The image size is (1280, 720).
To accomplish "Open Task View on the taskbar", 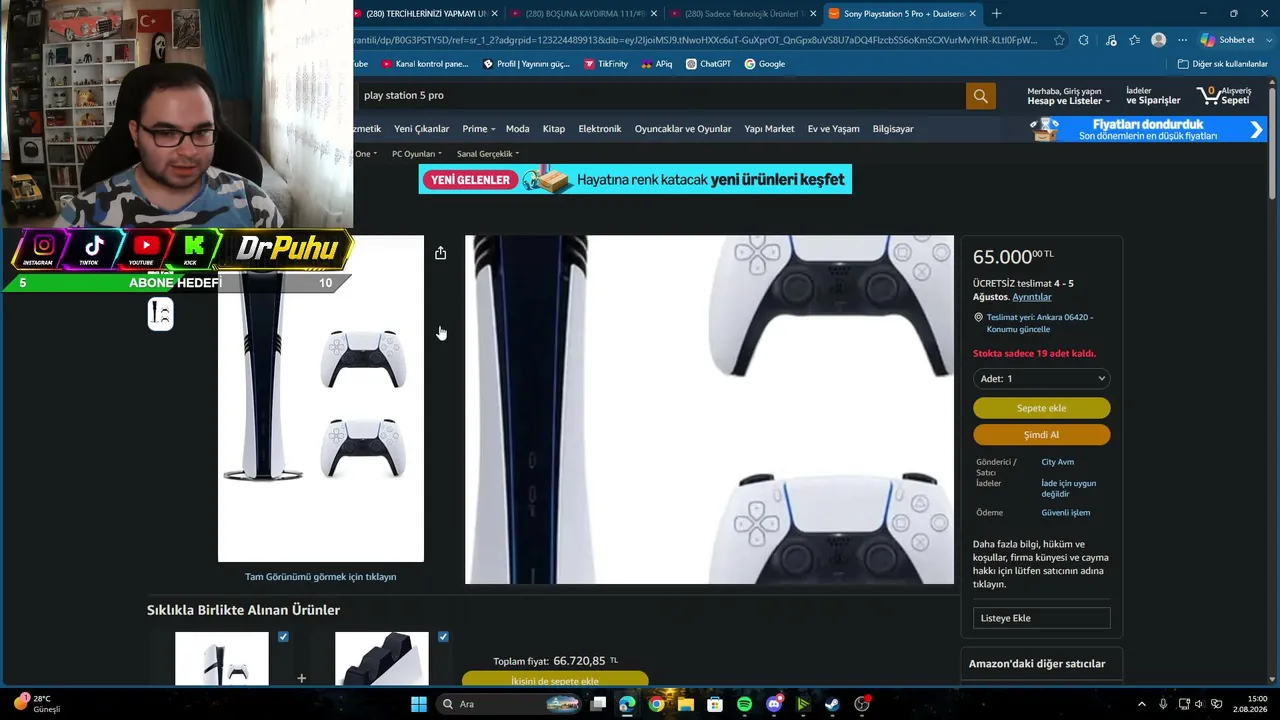I will pyautogui.click(x=598, y=704).
